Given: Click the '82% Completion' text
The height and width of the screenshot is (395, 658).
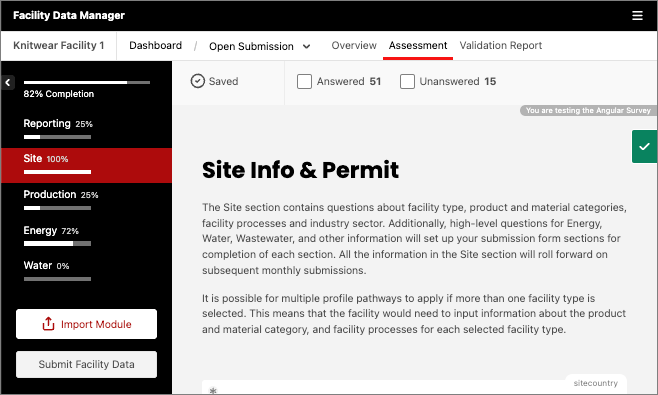Looking at the screenshot, I should [58, 94].
